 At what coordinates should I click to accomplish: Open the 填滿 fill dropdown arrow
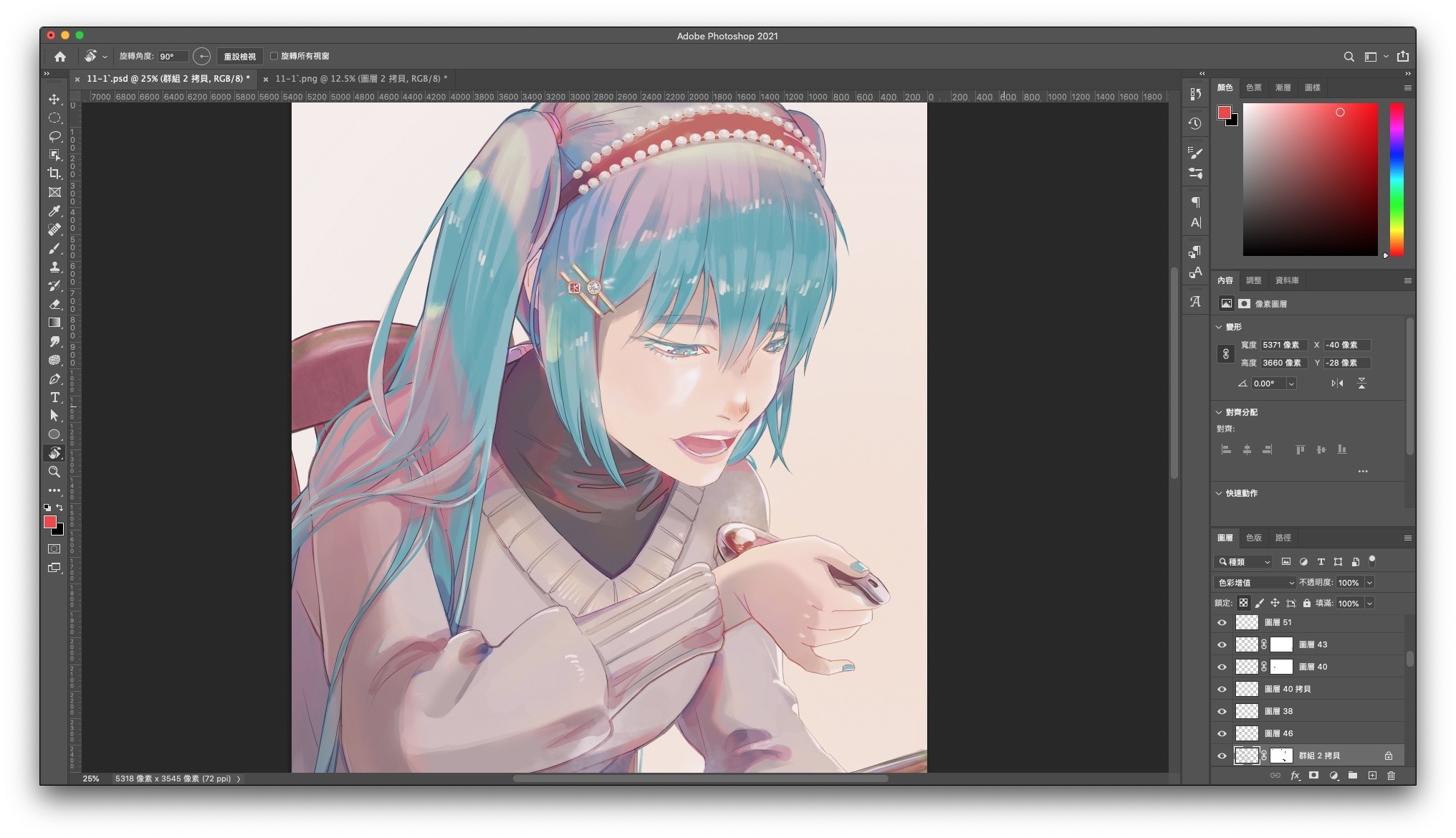tap(1369, 604)
